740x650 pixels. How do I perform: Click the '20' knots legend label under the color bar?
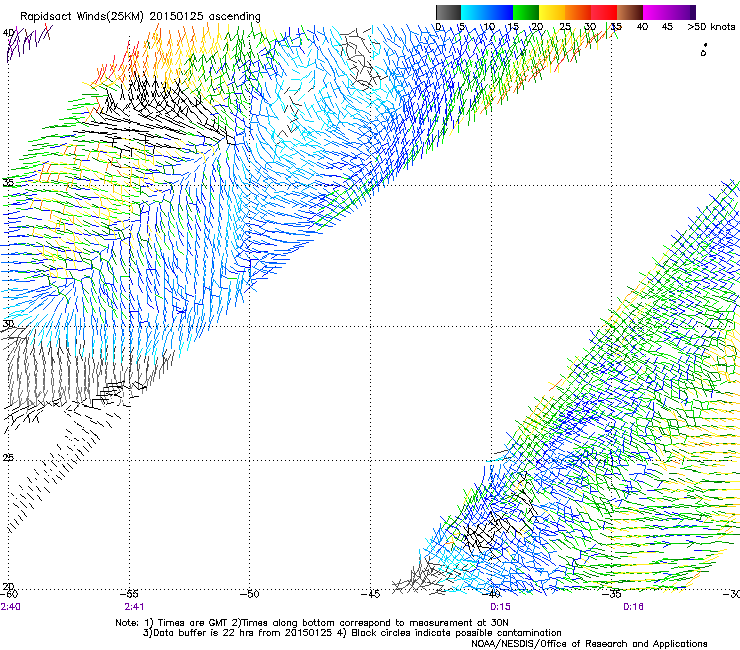[537, 27]
